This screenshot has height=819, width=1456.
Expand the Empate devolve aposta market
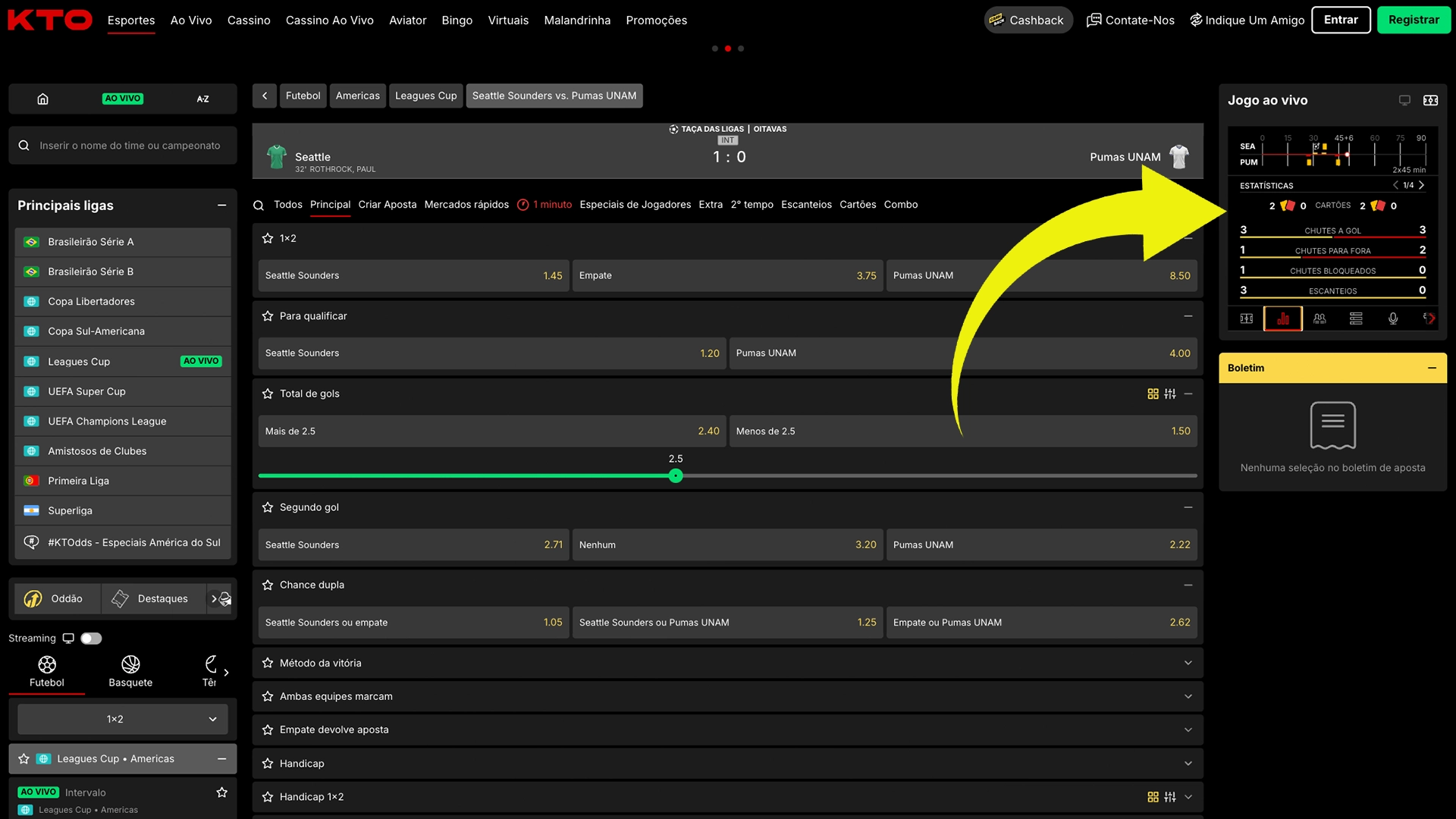point(1188,730)
